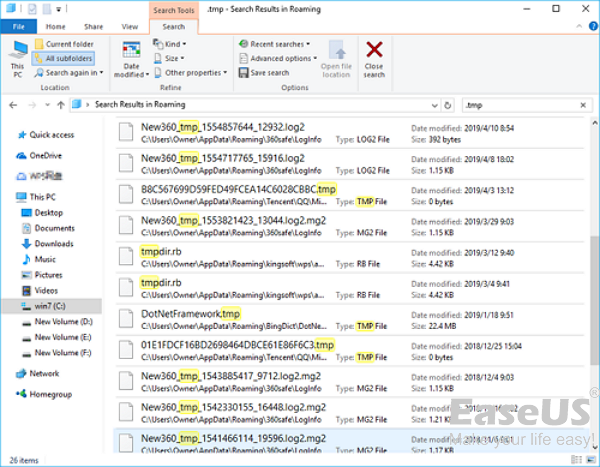This screenshot has width=600, height=467.
Task: Open Quick access in navigation pane
Action: 46,135
